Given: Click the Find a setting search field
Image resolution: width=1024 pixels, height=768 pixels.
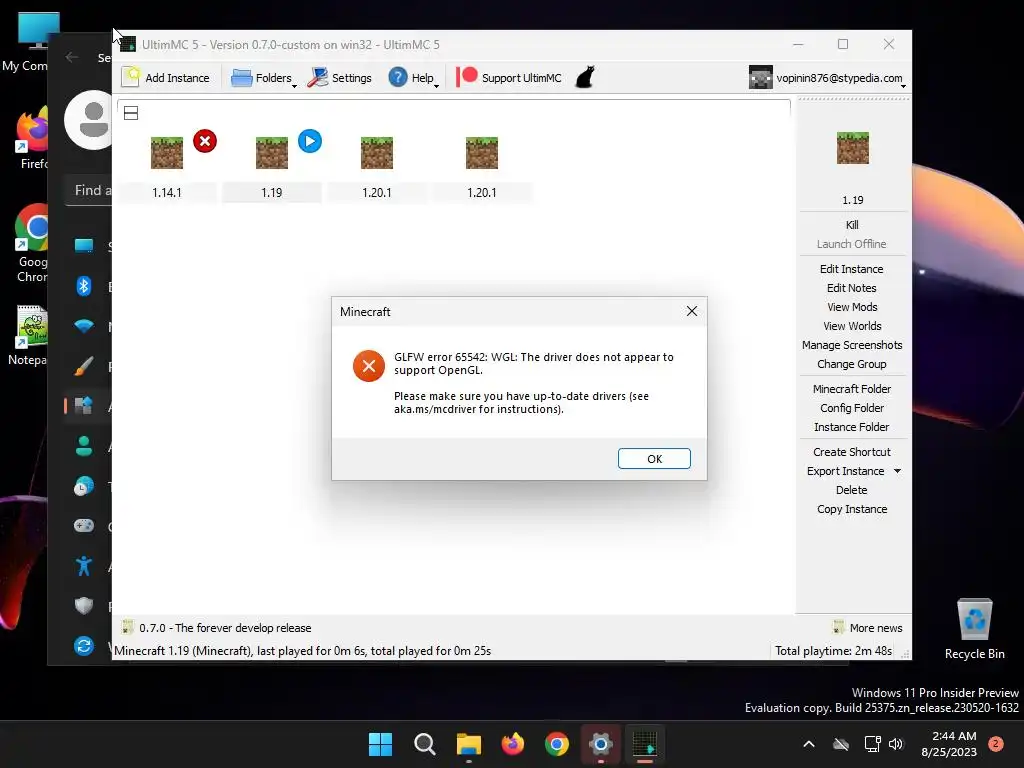Looking at the screenshot, I should pos(89,191).
